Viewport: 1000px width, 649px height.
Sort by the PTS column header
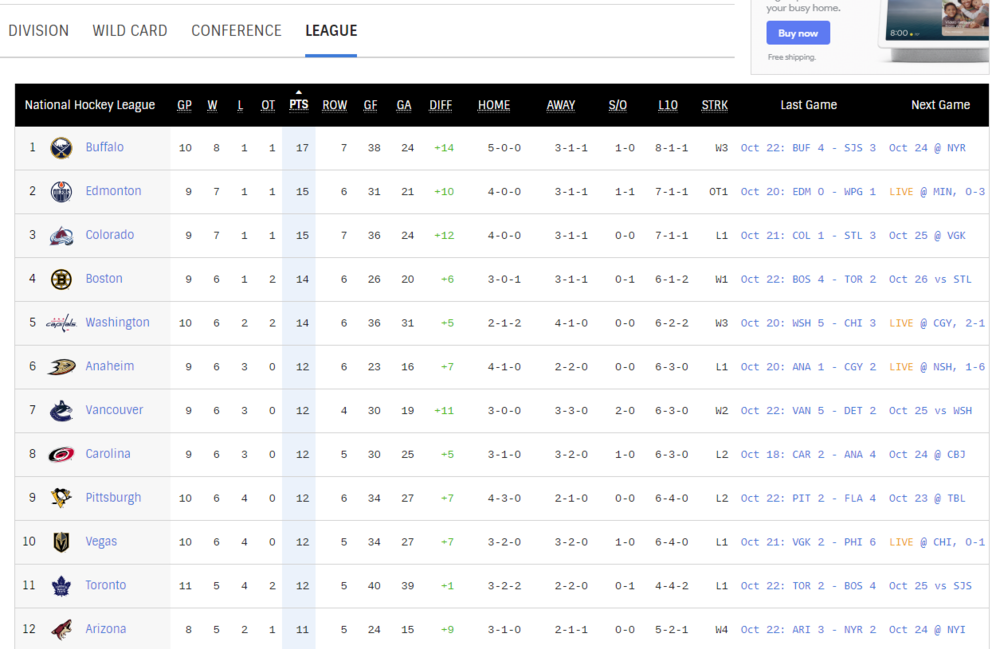tap(298, 105)
